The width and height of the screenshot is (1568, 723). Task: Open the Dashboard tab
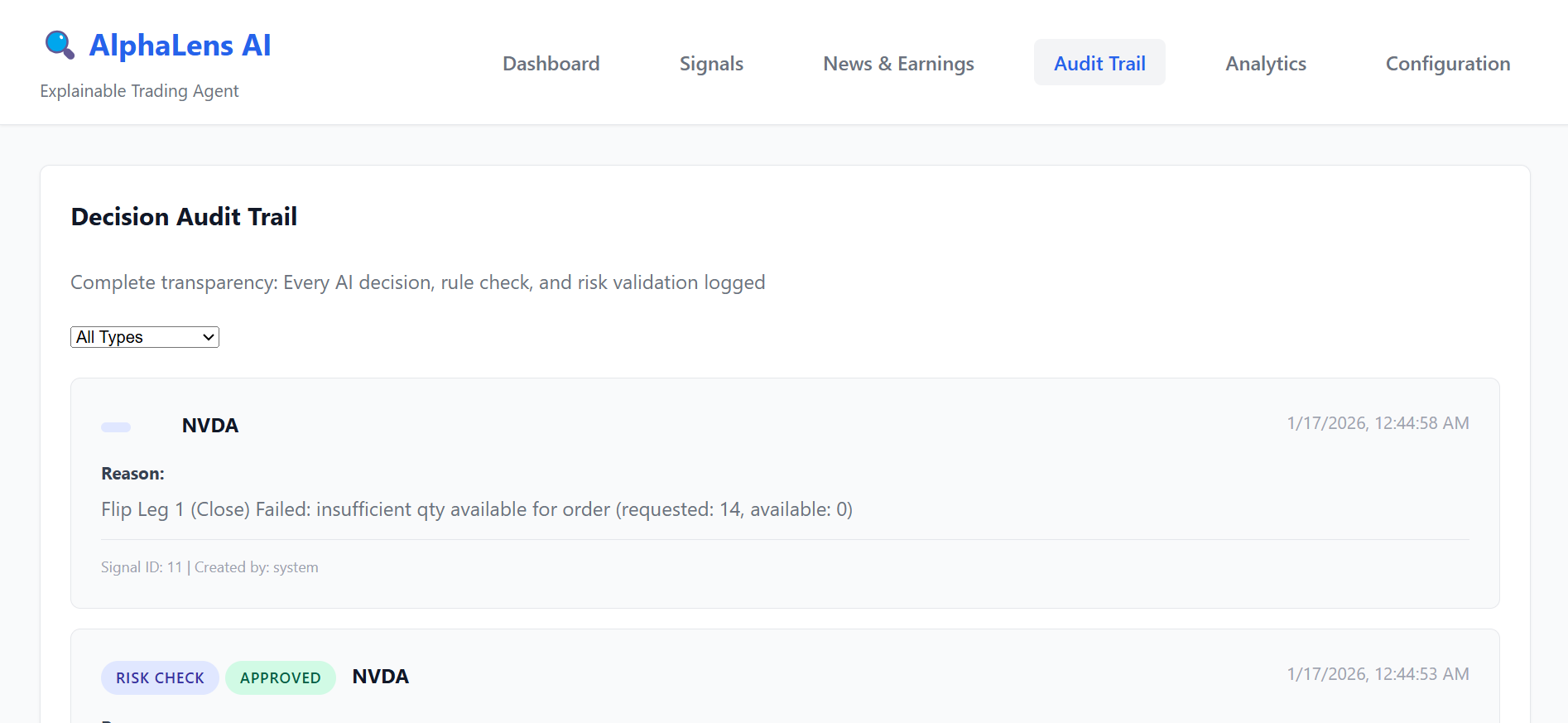(x=551, y=64)
